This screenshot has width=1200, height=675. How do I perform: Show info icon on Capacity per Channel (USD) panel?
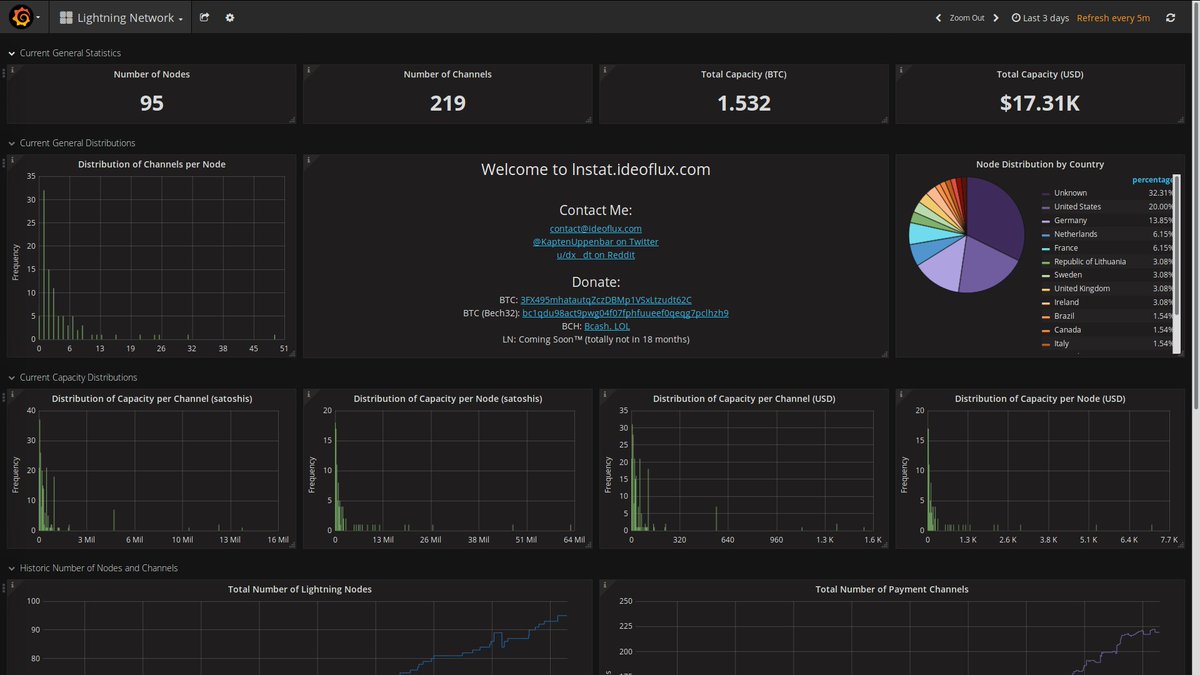(604, 394)
